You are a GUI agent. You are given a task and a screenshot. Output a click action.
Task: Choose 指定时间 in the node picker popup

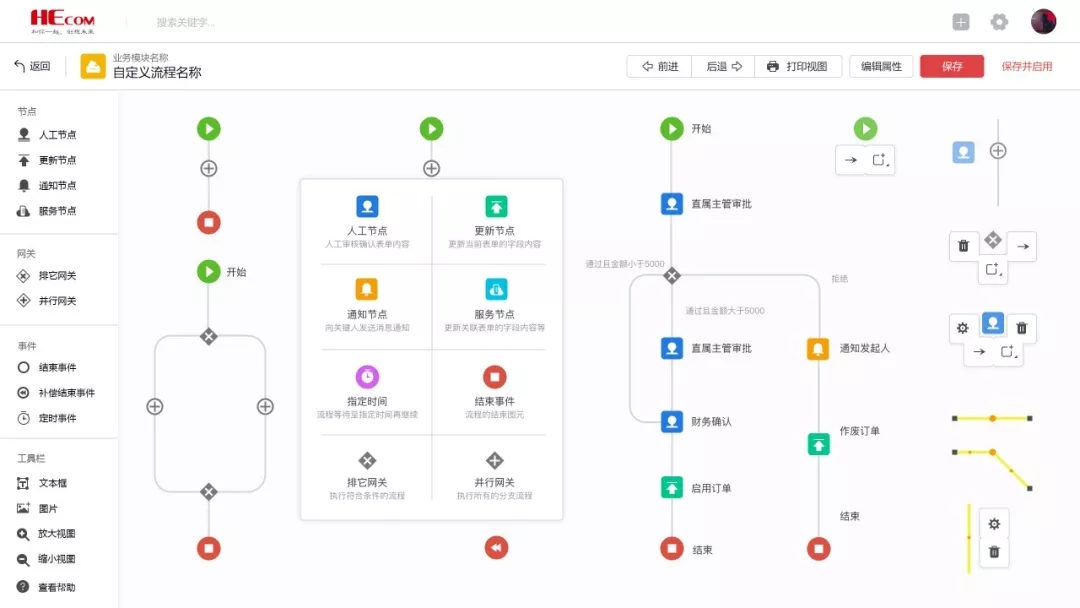367,388
